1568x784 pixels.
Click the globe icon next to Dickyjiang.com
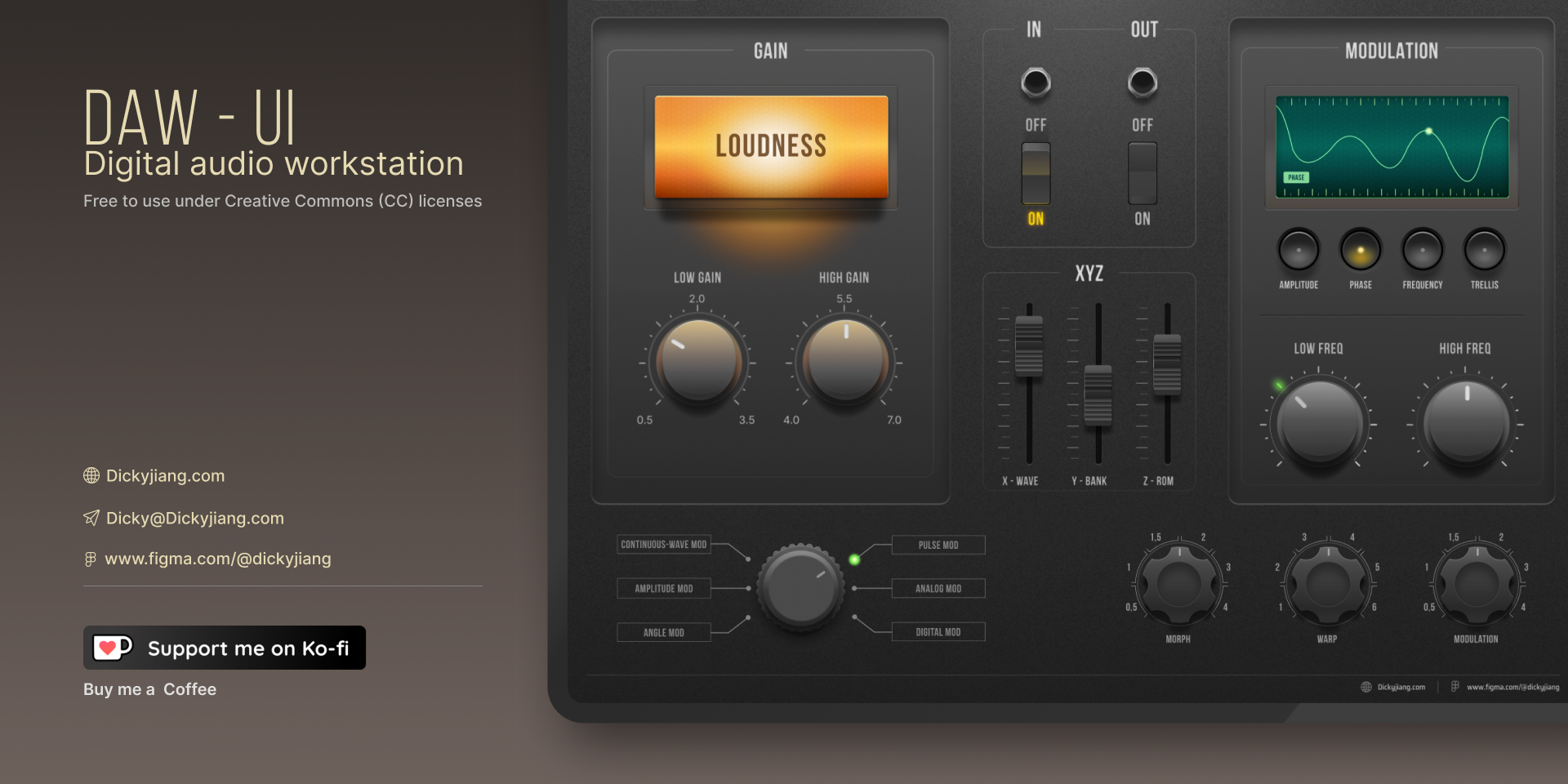(91, 475)
